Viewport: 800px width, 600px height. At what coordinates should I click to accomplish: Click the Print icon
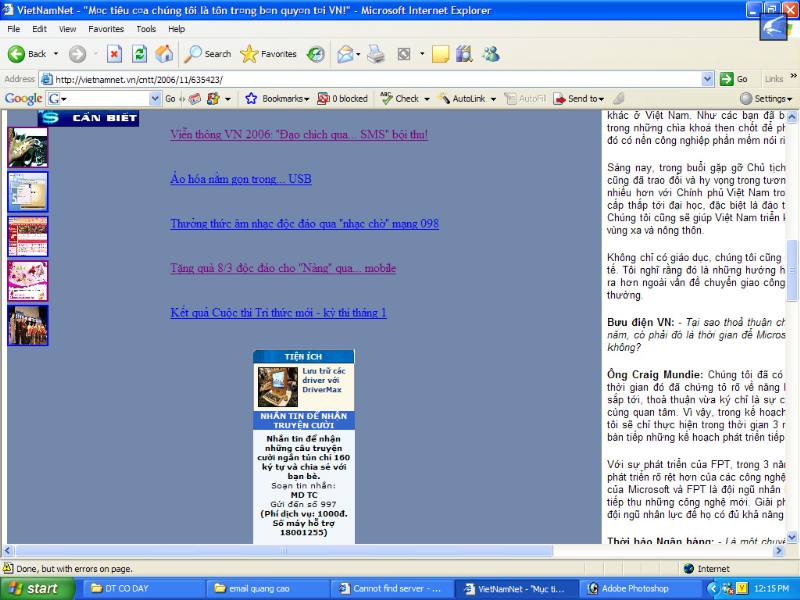tap(376, 54)
